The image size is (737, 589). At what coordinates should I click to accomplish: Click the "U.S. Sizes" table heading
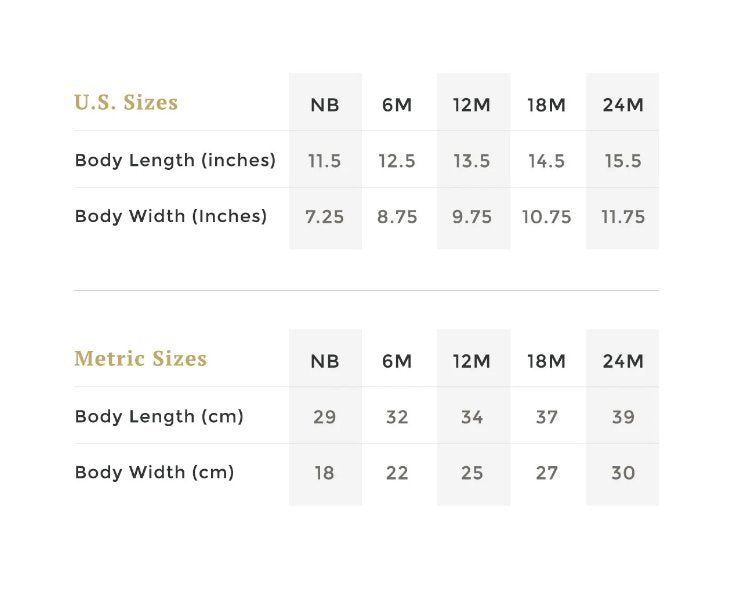[x=126, y=103]
